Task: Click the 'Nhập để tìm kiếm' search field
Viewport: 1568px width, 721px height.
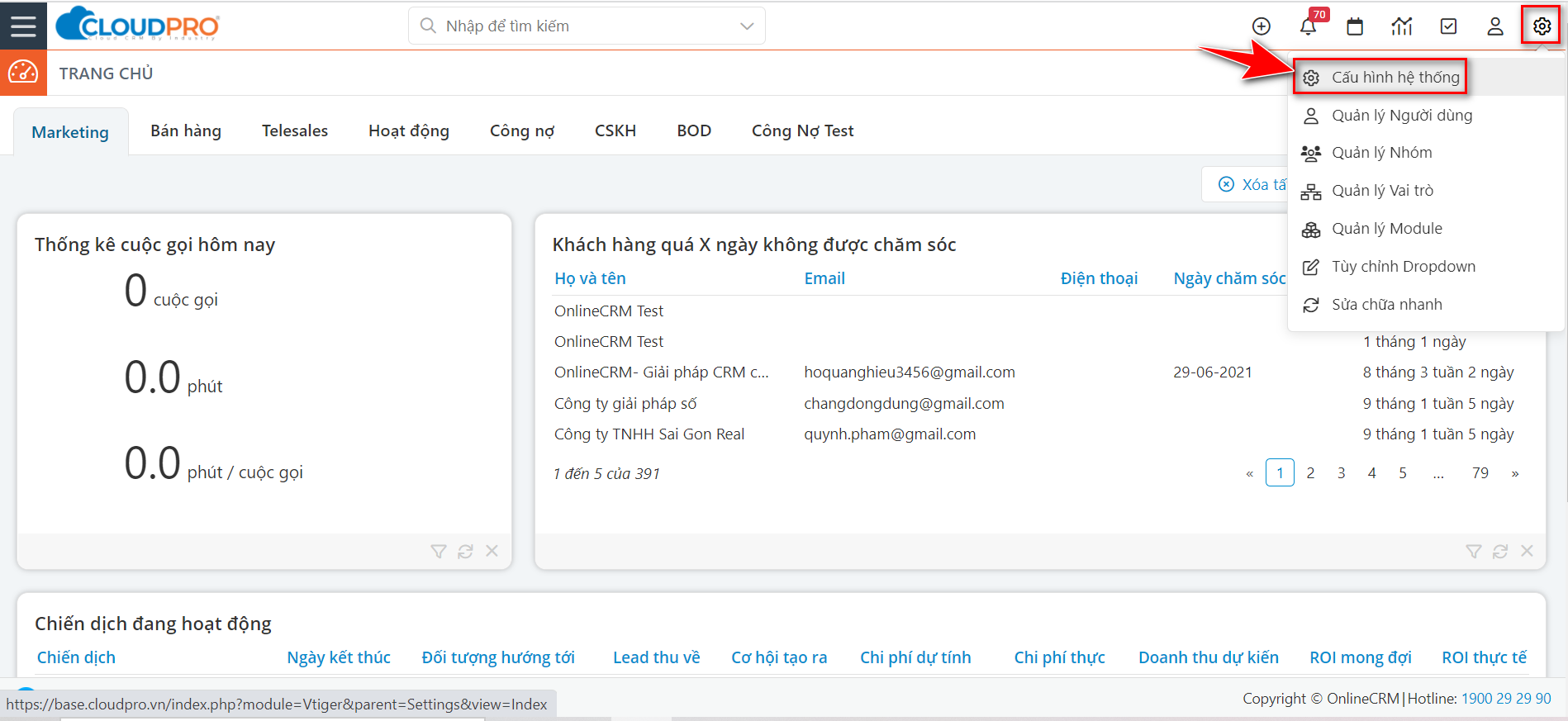Action: [x=587, y=26]
